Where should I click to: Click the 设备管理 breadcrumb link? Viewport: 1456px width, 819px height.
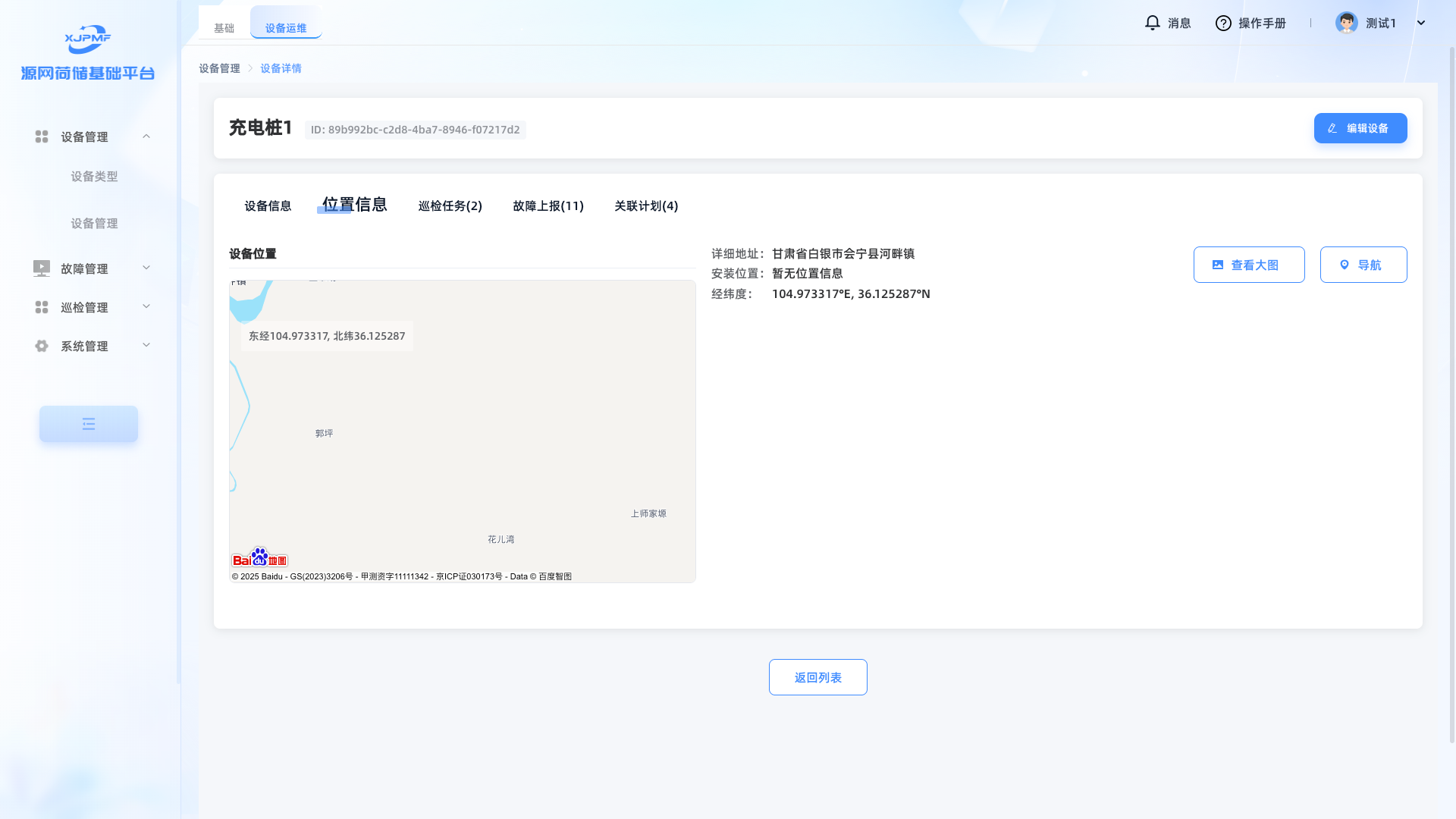[x=219, y=68]
